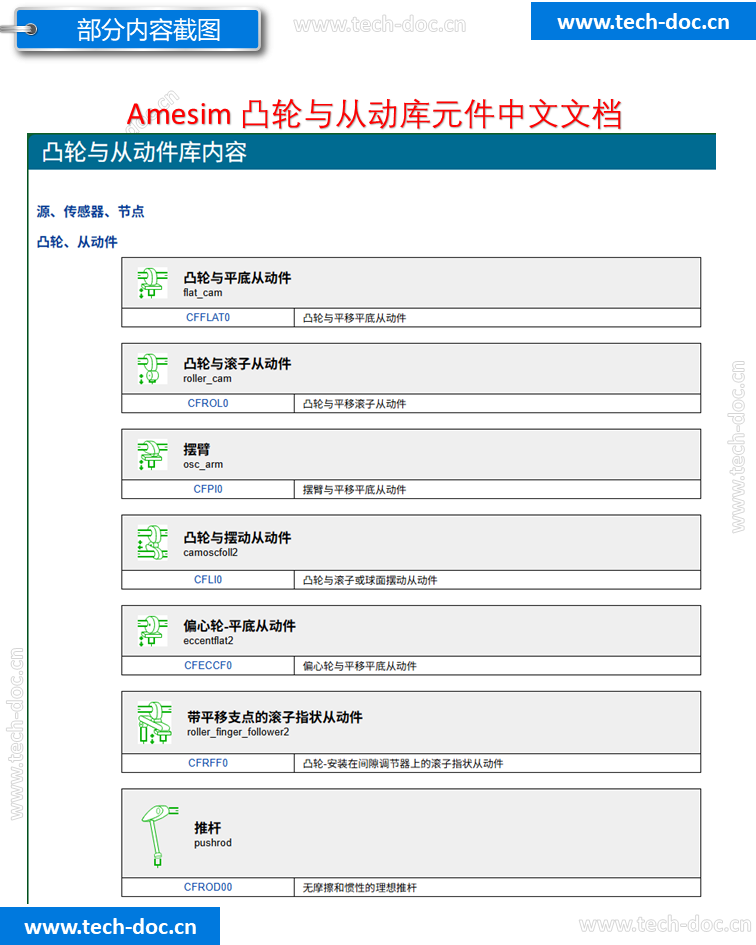Open the CFROD00 submodel link
The width and height of the screenshot is (756, 945).
pos(208,887)
